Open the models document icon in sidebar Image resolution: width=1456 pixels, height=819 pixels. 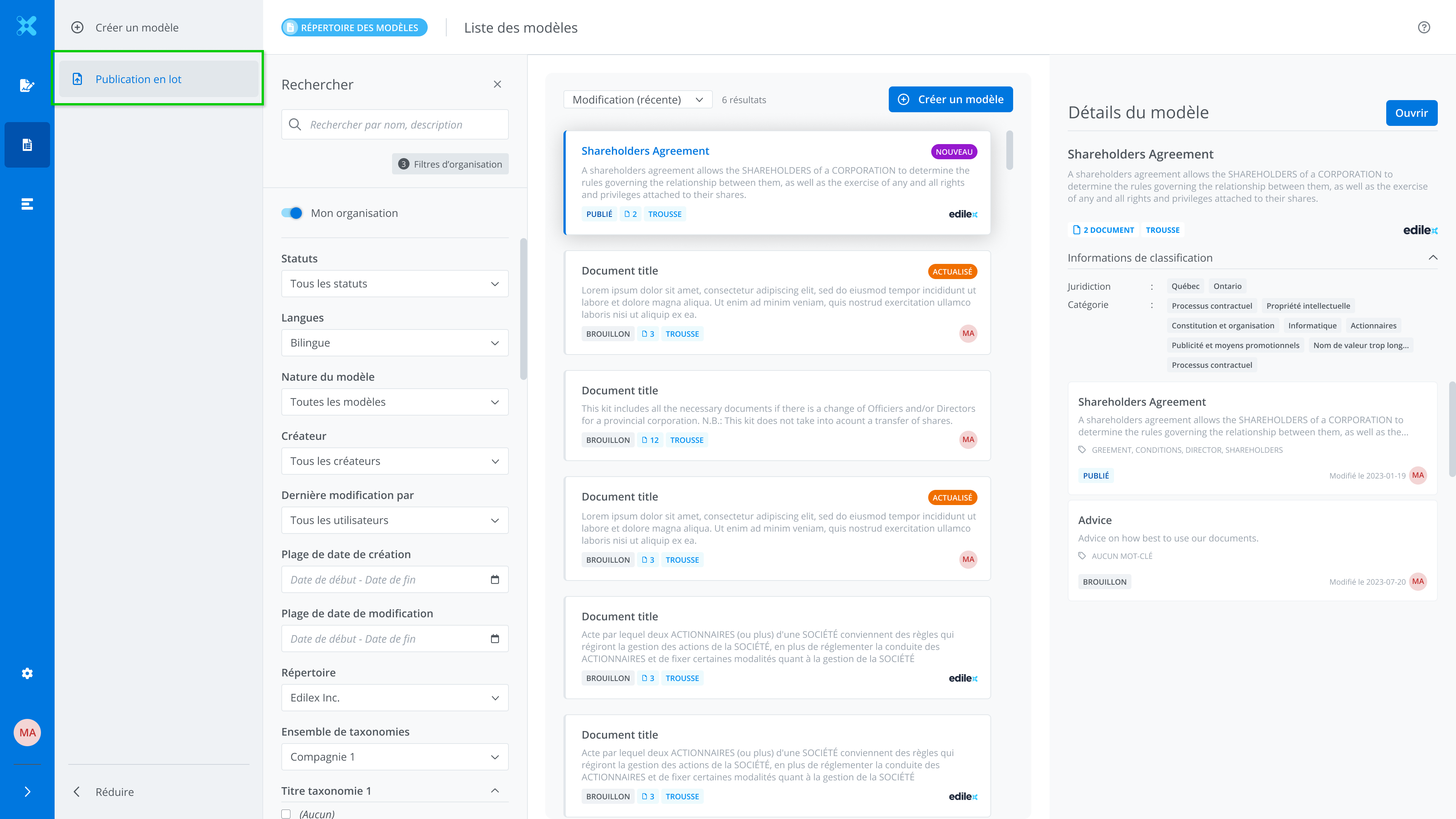click(x=27, y=145)
